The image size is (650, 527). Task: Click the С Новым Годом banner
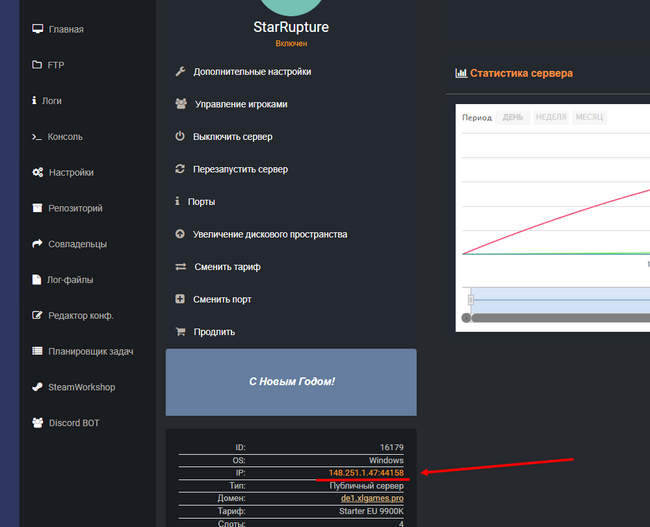click(x=291, y=382)
